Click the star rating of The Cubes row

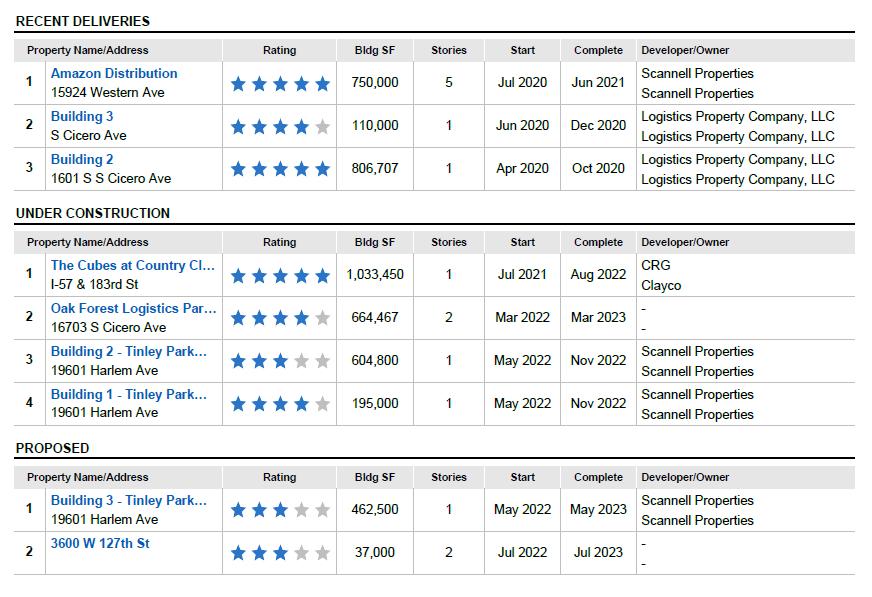coord(280,276)
